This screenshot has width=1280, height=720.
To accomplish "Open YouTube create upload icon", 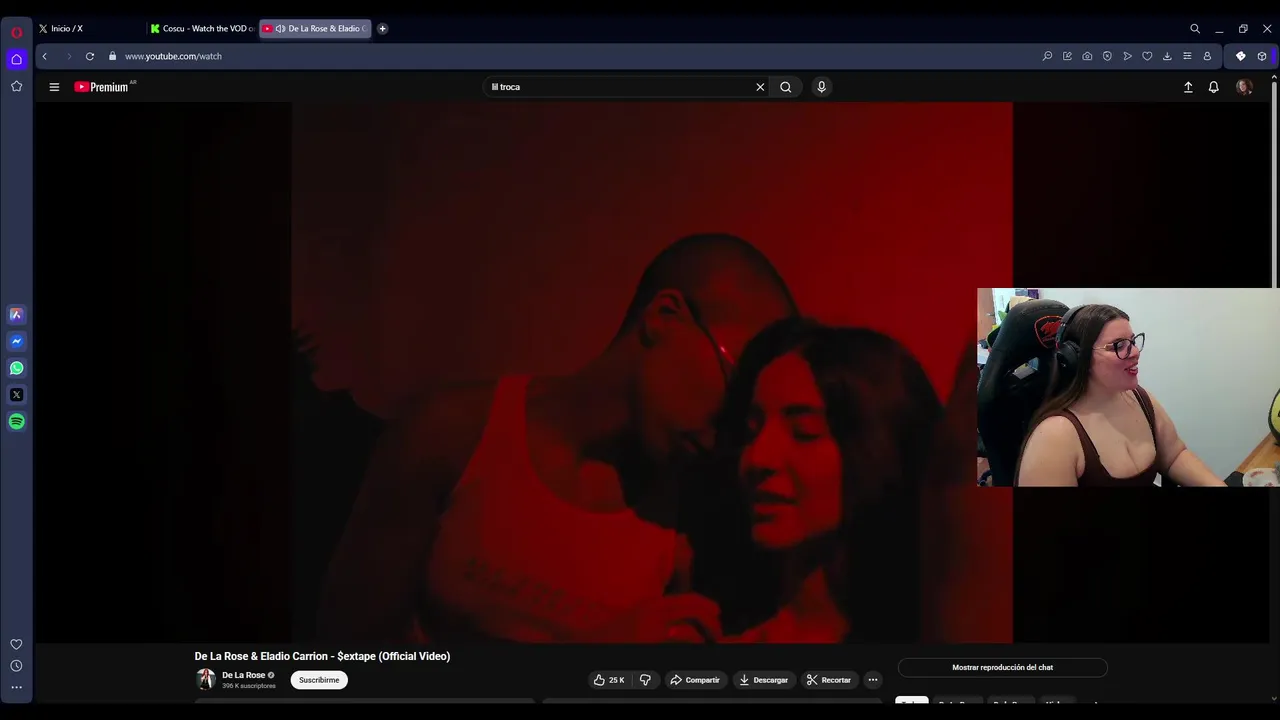I will tap(1188, 87).
